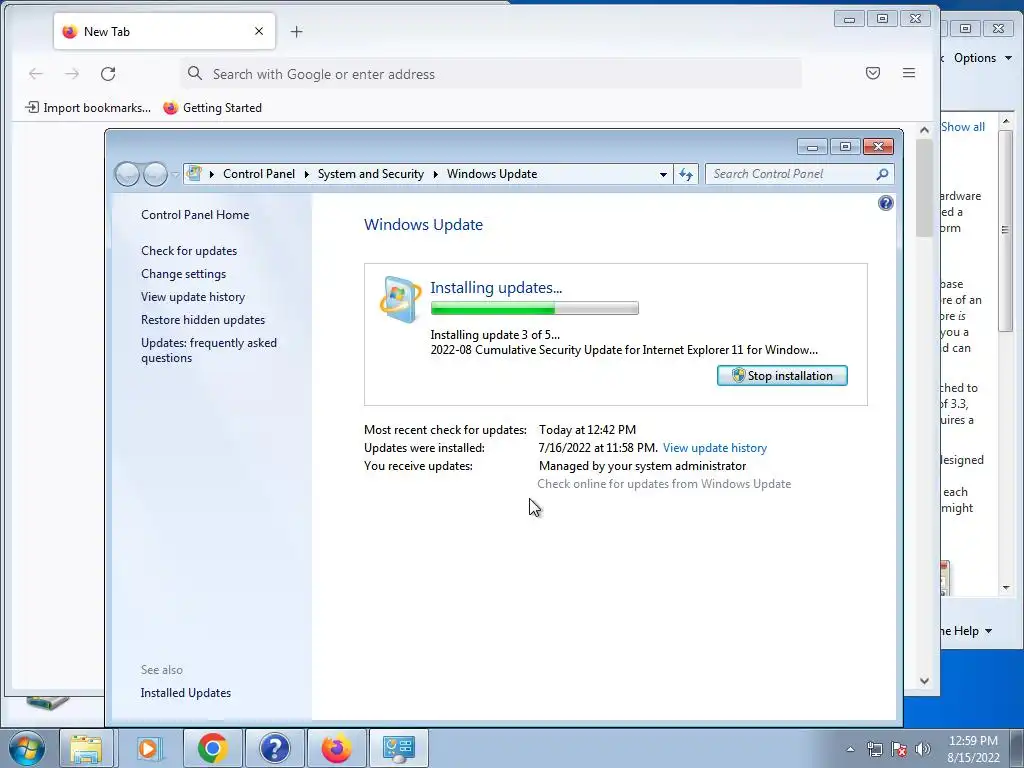The height and width of the screenshot is (768, 1024).
Task: Click 'Managed by your system administrator' text
Action: (642, 466)
